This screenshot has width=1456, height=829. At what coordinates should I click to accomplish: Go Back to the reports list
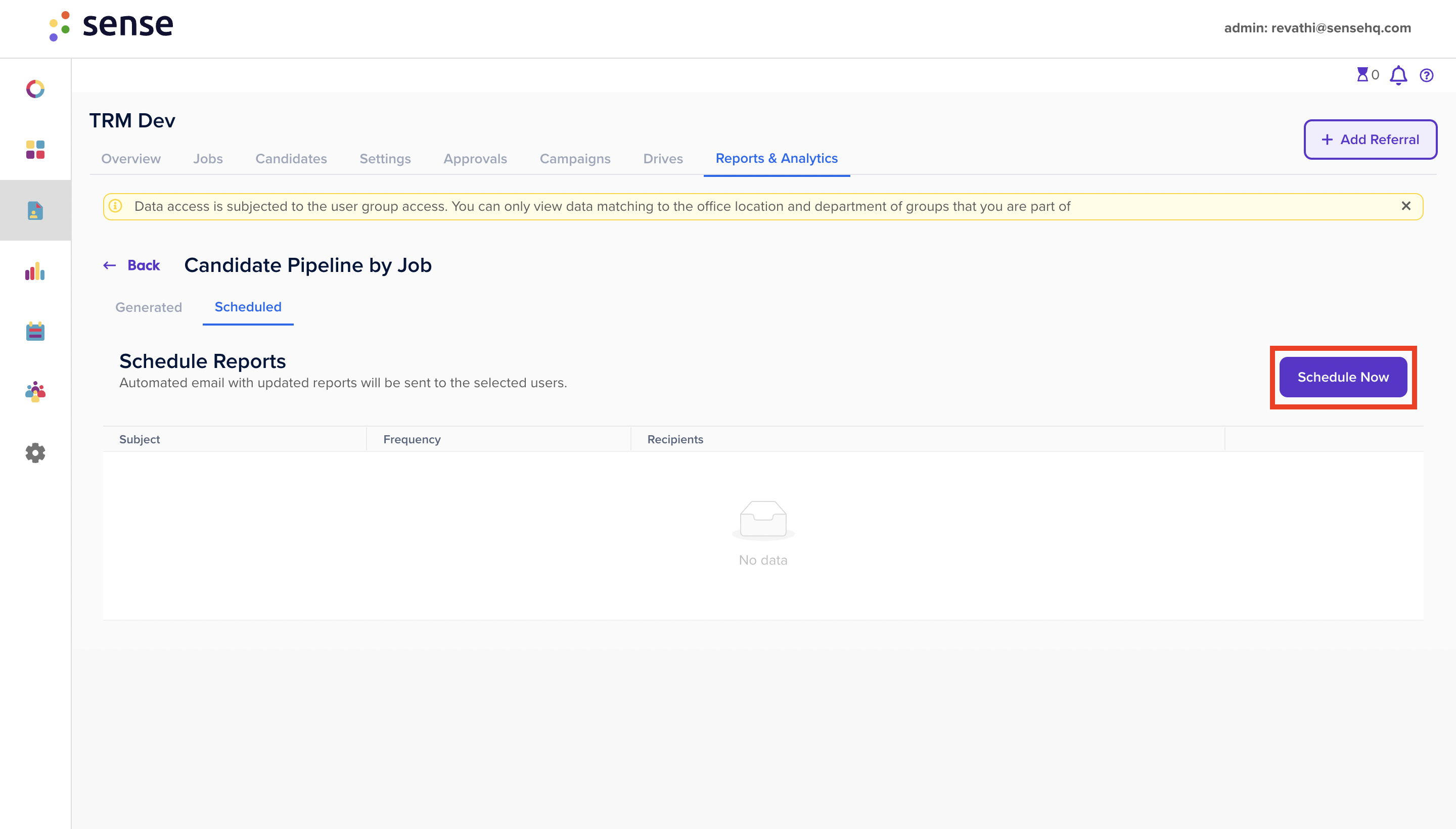pos(131,265)
